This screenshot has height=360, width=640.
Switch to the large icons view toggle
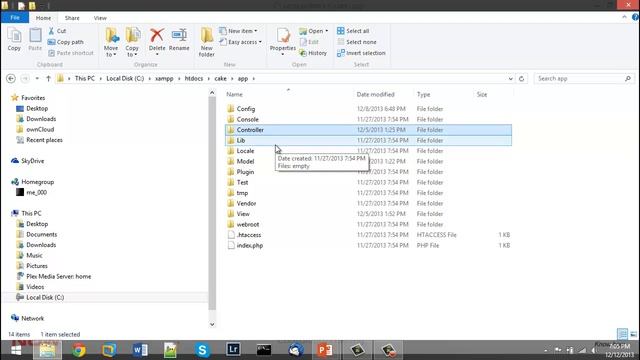click(x=633, y=334)
